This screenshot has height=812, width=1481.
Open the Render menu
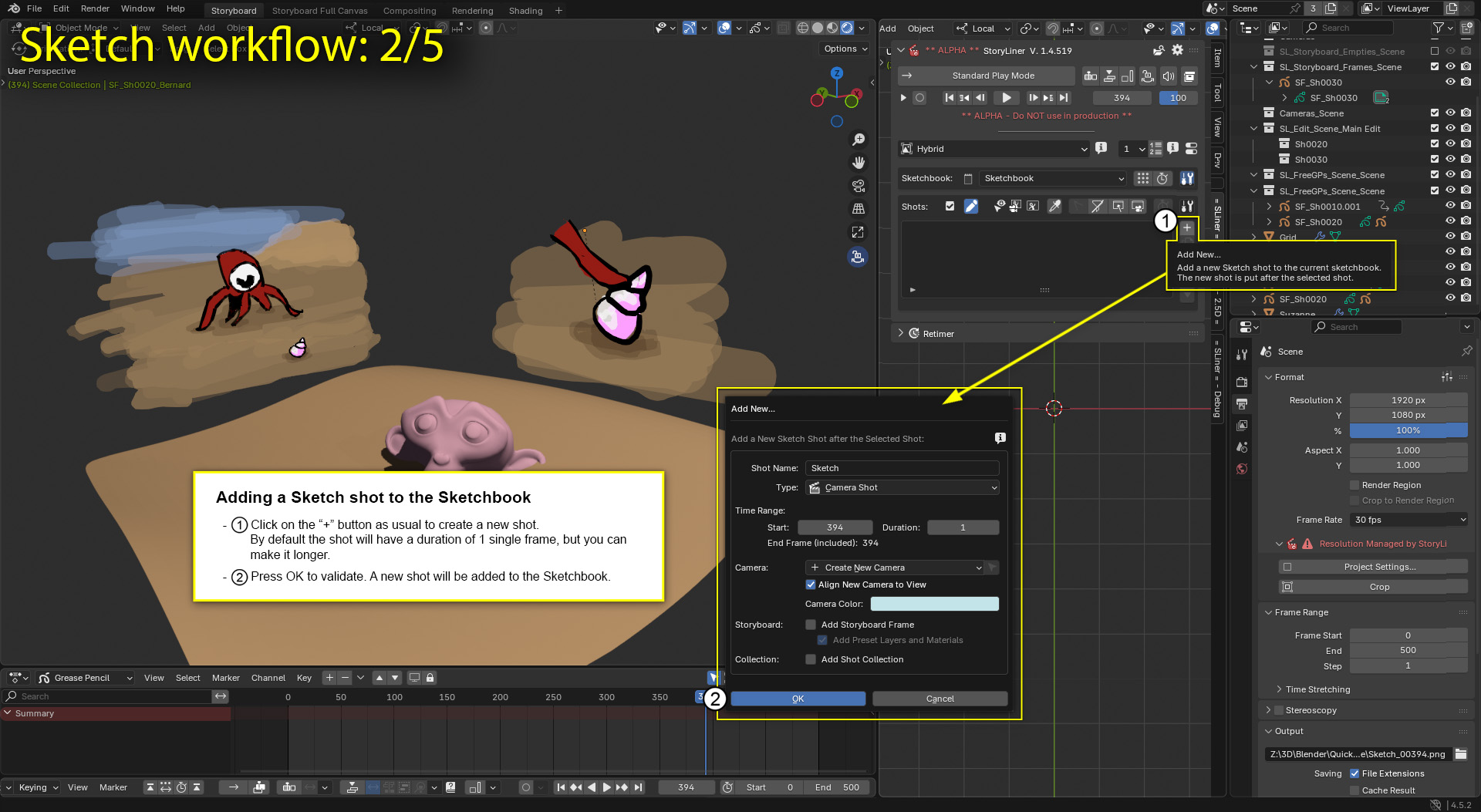coord(95,8)
